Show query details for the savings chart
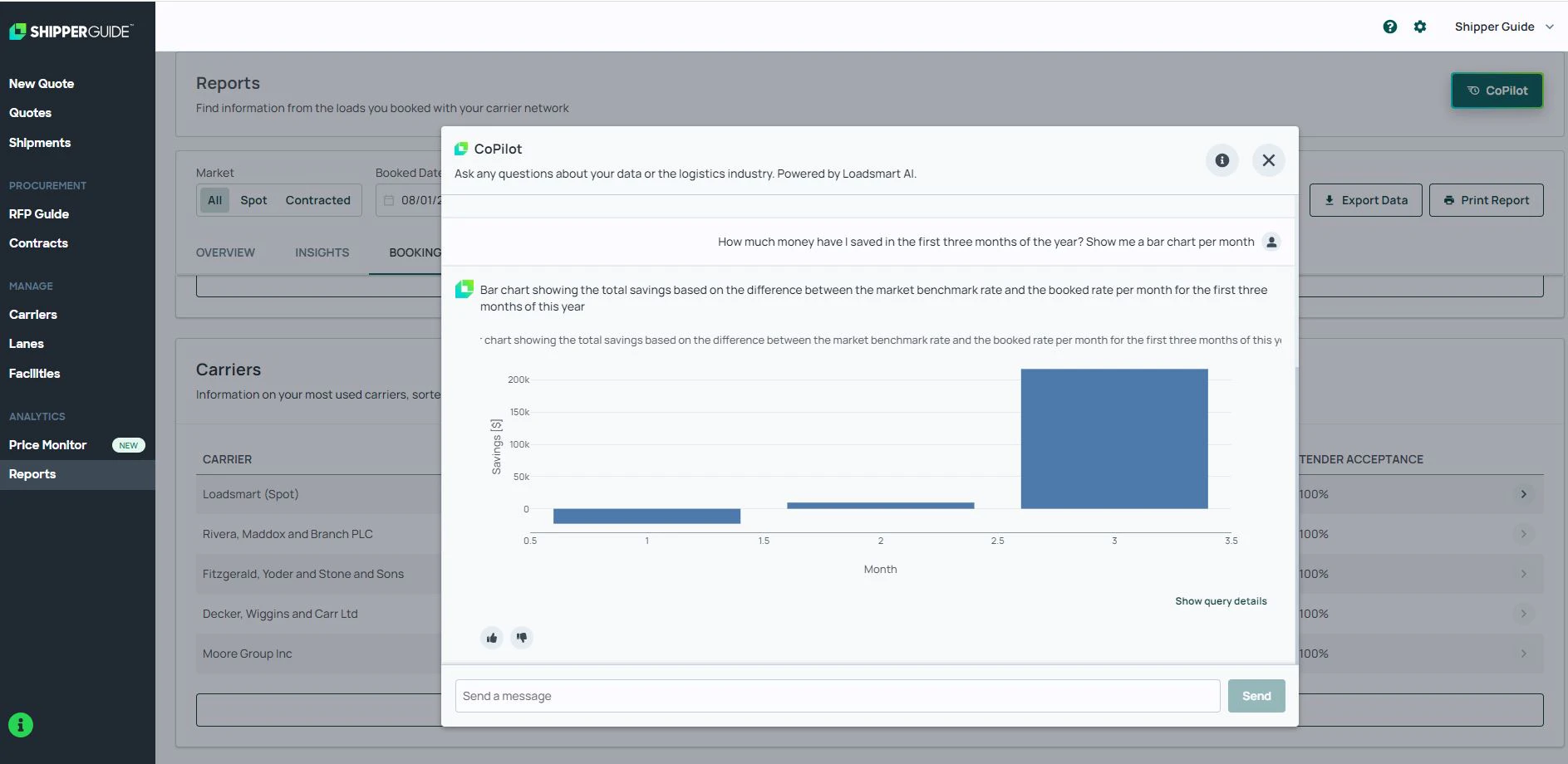1568x764 pixels. click(1221, 600)
